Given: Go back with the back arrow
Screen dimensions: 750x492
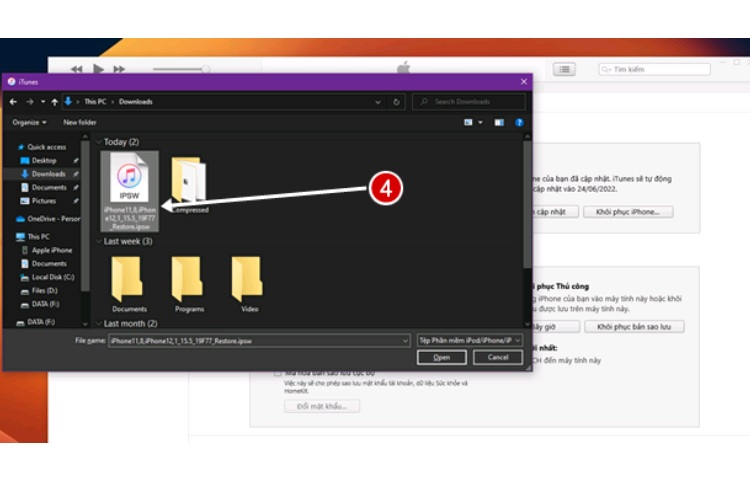Looking at the screenshot, I should click(13, 102).
